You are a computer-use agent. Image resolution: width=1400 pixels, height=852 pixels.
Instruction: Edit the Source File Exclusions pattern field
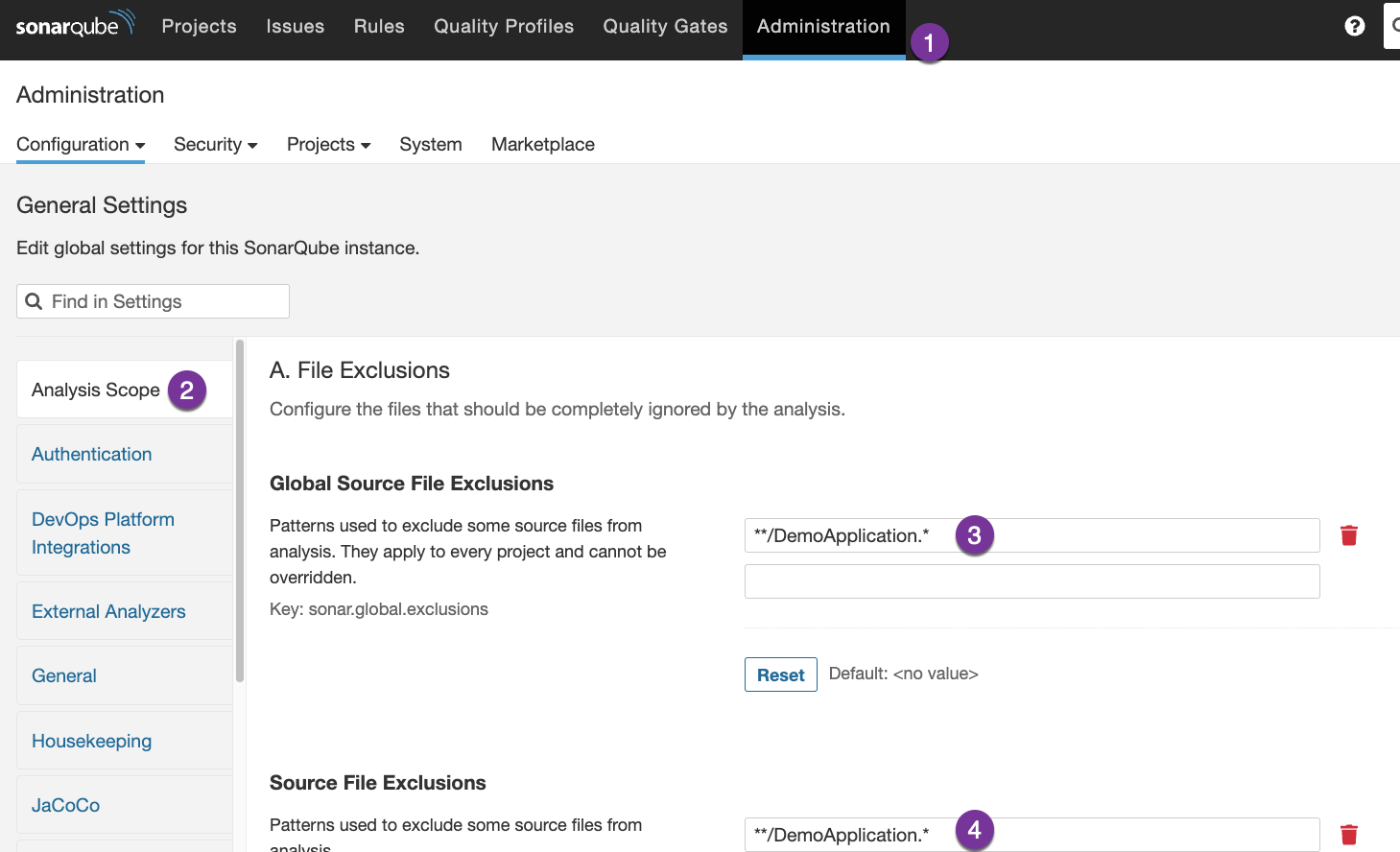pyautogui.click(x=1032, y=835)
